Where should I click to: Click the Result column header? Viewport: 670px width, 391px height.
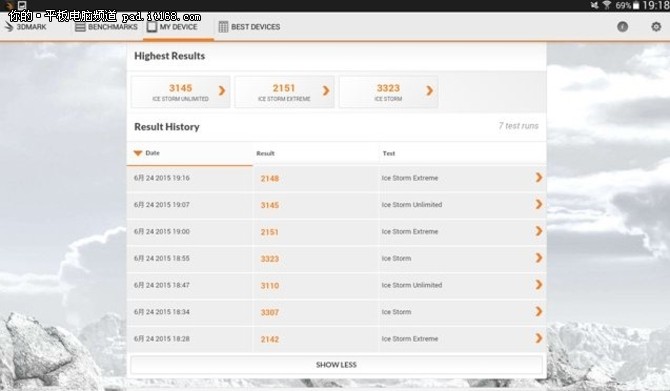pyautogui.click(x=265, y=153)
